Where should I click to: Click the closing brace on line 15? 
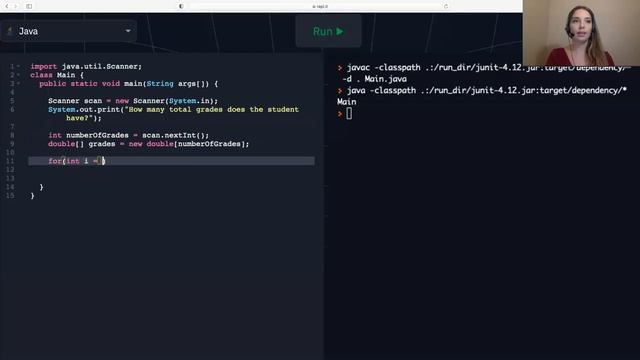coord(32,196)
